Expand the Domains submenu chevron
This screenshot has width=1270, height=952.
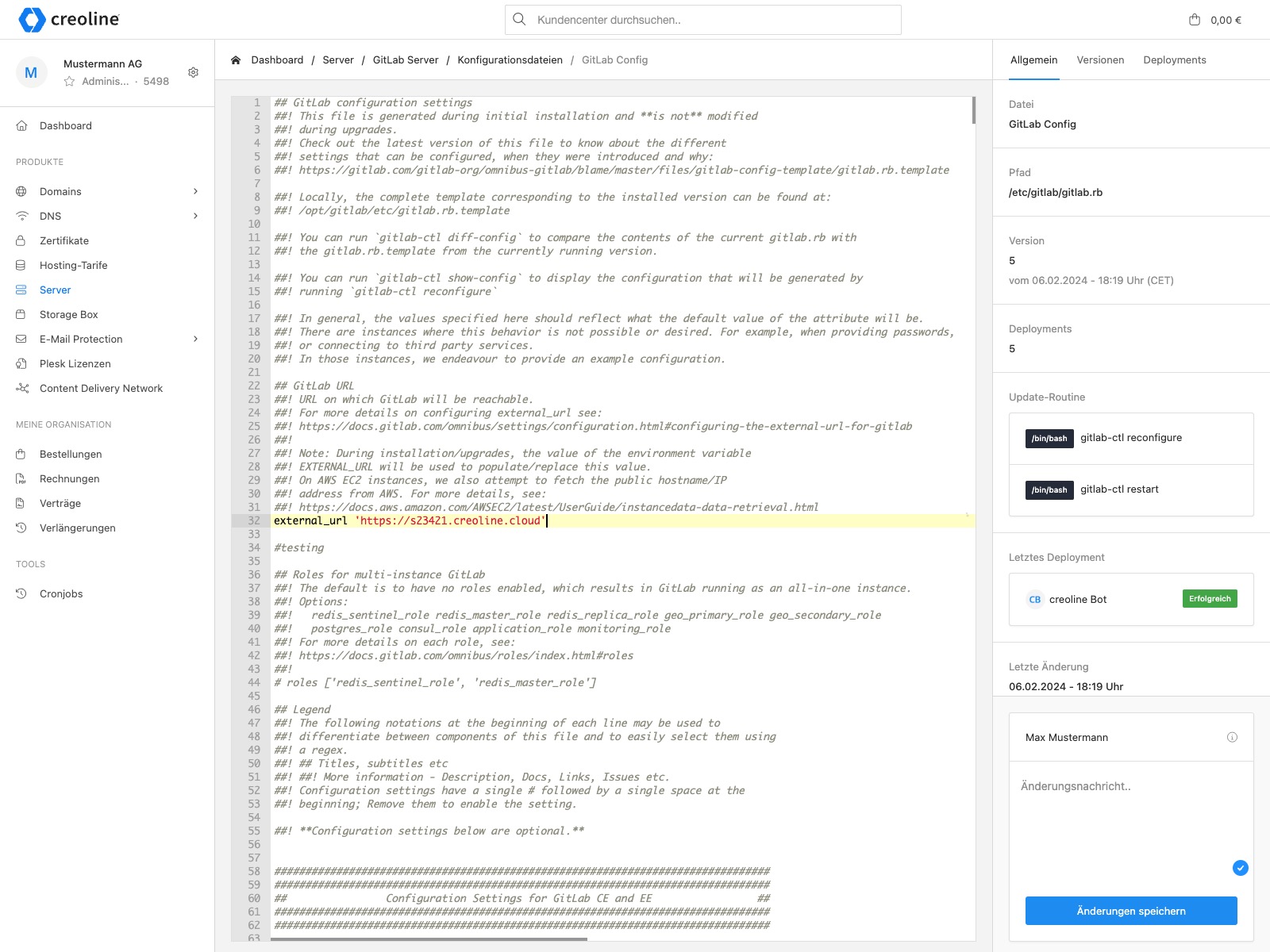click(x=195, y=191)
